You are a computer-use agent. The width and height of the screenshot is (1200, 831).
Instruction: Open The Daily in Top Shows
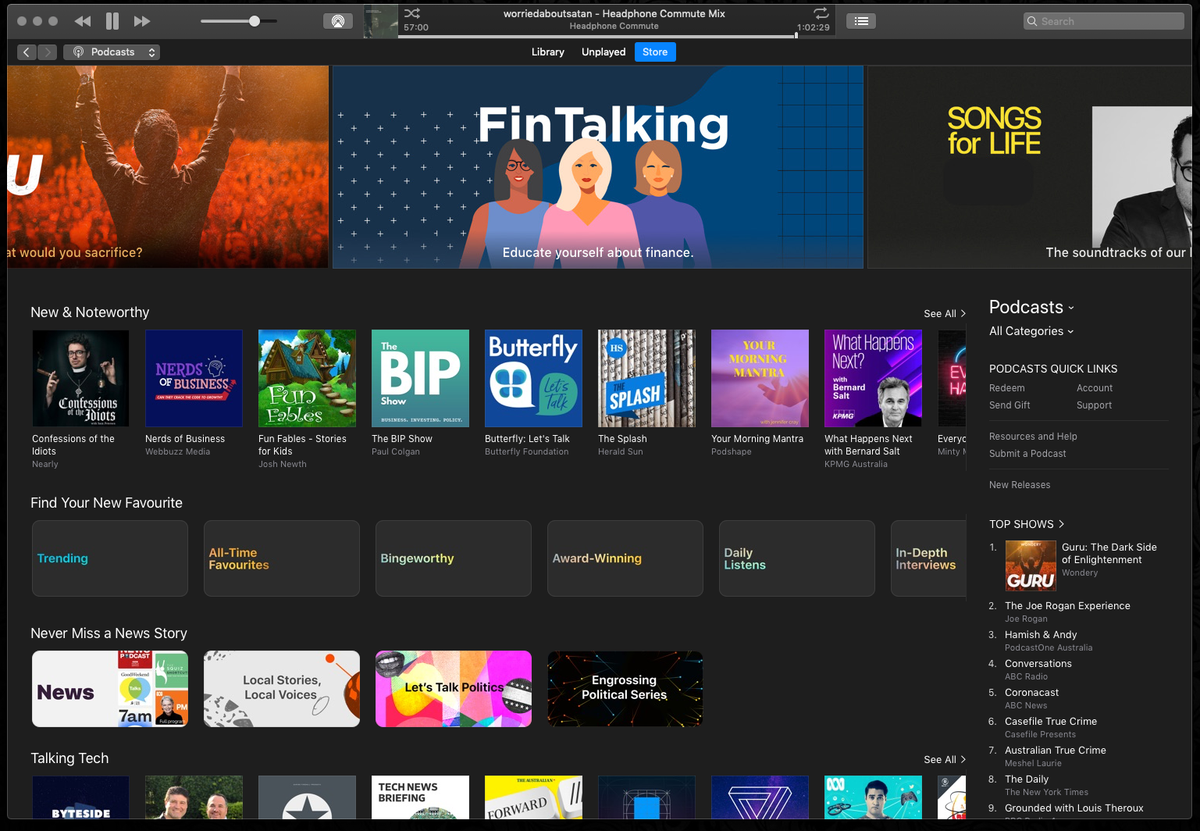click(1027, 780)
